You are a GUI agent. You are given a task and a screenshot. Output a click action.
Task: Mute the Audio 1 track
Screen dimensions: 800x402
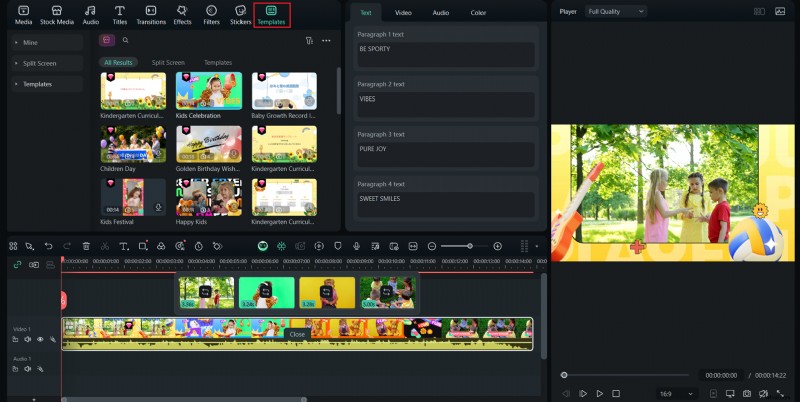click(x=28, y=369)
